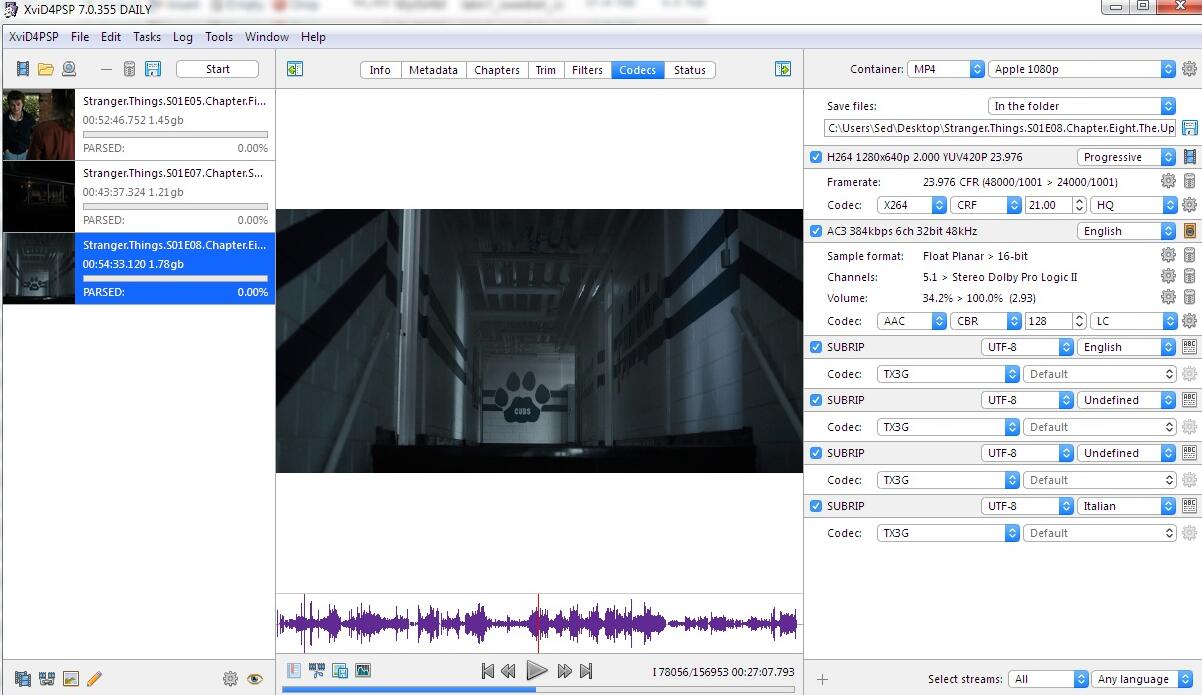This screenshot has height=695, width=1202.
Task: Play the video preview
Action: (x=536, y=671)
